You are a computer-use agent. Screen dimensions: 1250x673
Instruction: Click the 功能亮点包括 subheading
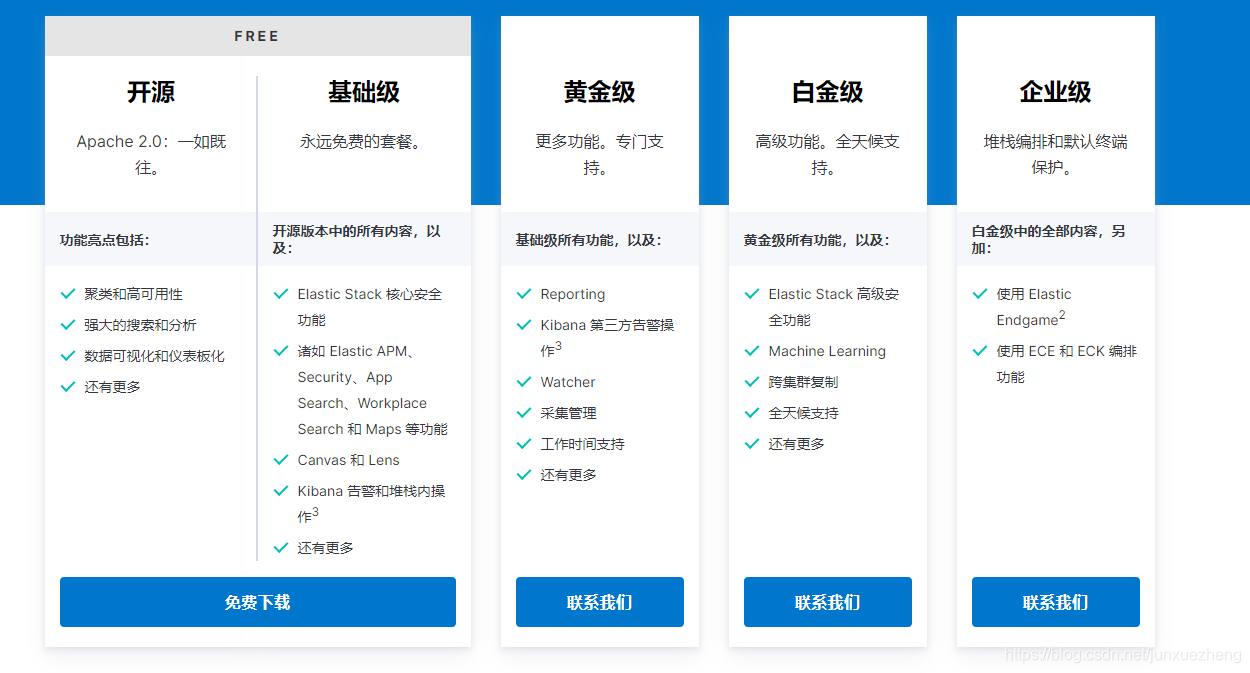(x=105, y=240)
